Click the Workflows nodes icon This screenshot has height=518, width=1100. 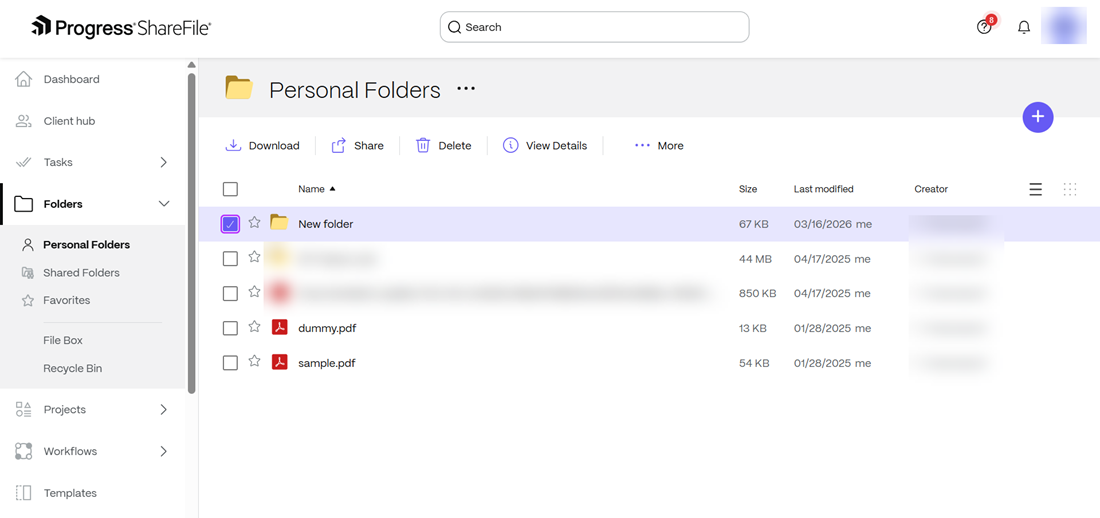pyautogui.click(x=23, y=451)
